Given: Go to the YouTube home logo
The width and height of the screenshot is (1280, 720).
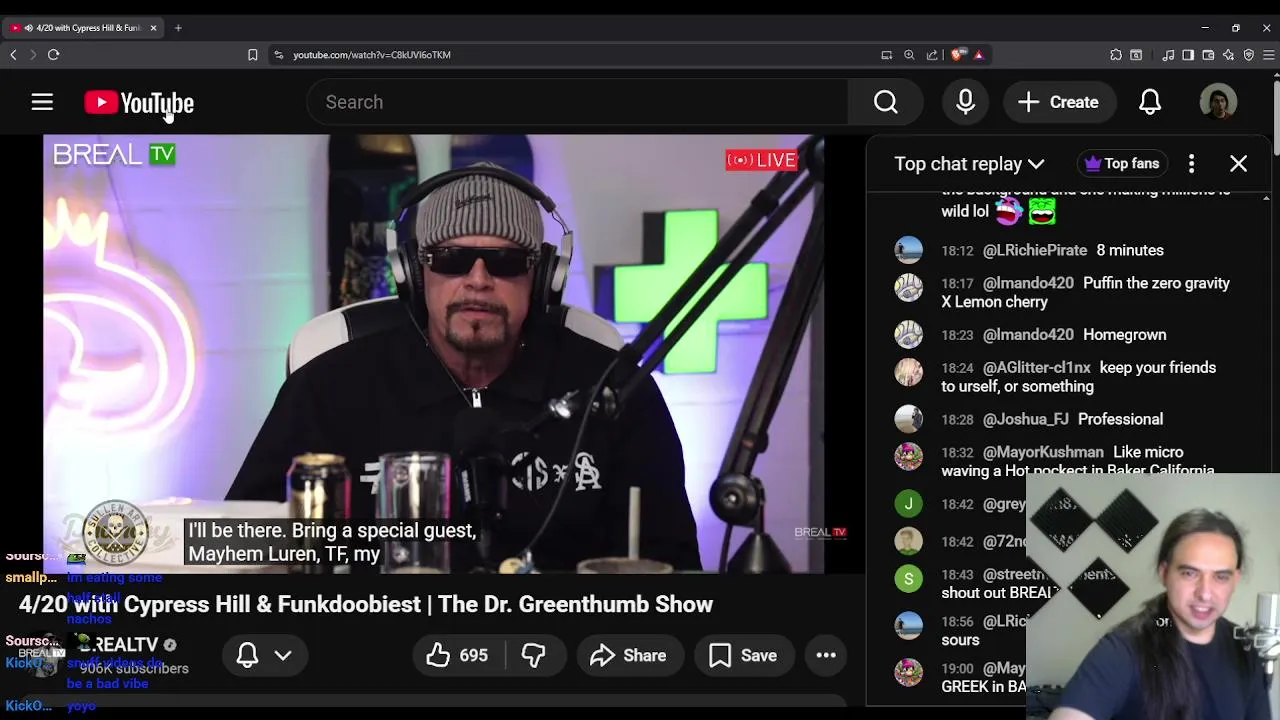Looking at the screenshot, I should tap(139, 103).
